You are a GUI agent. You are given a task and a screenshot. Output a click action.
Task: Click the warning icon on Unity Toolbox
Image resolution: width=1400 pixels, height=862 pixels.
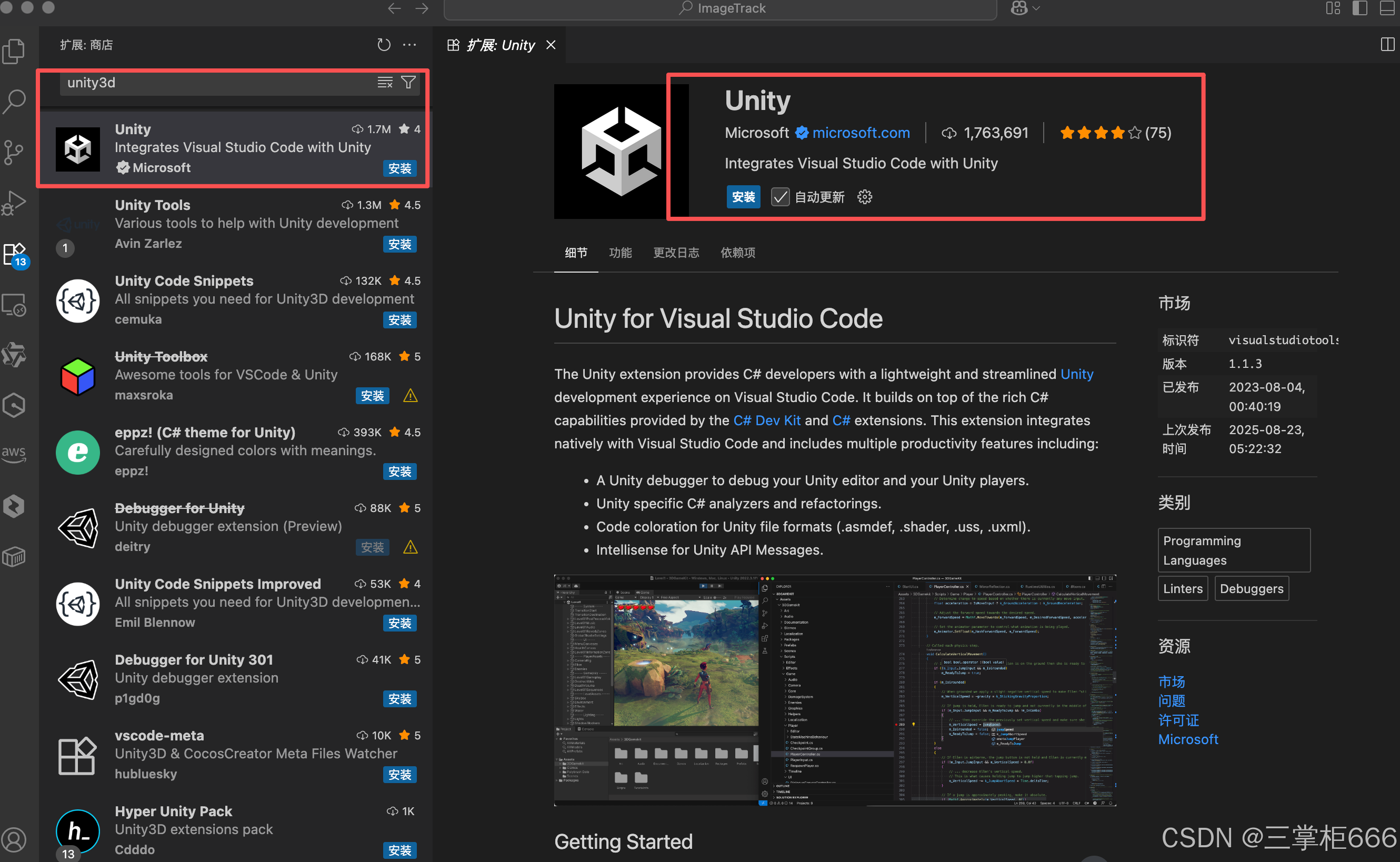pos(411,396)
